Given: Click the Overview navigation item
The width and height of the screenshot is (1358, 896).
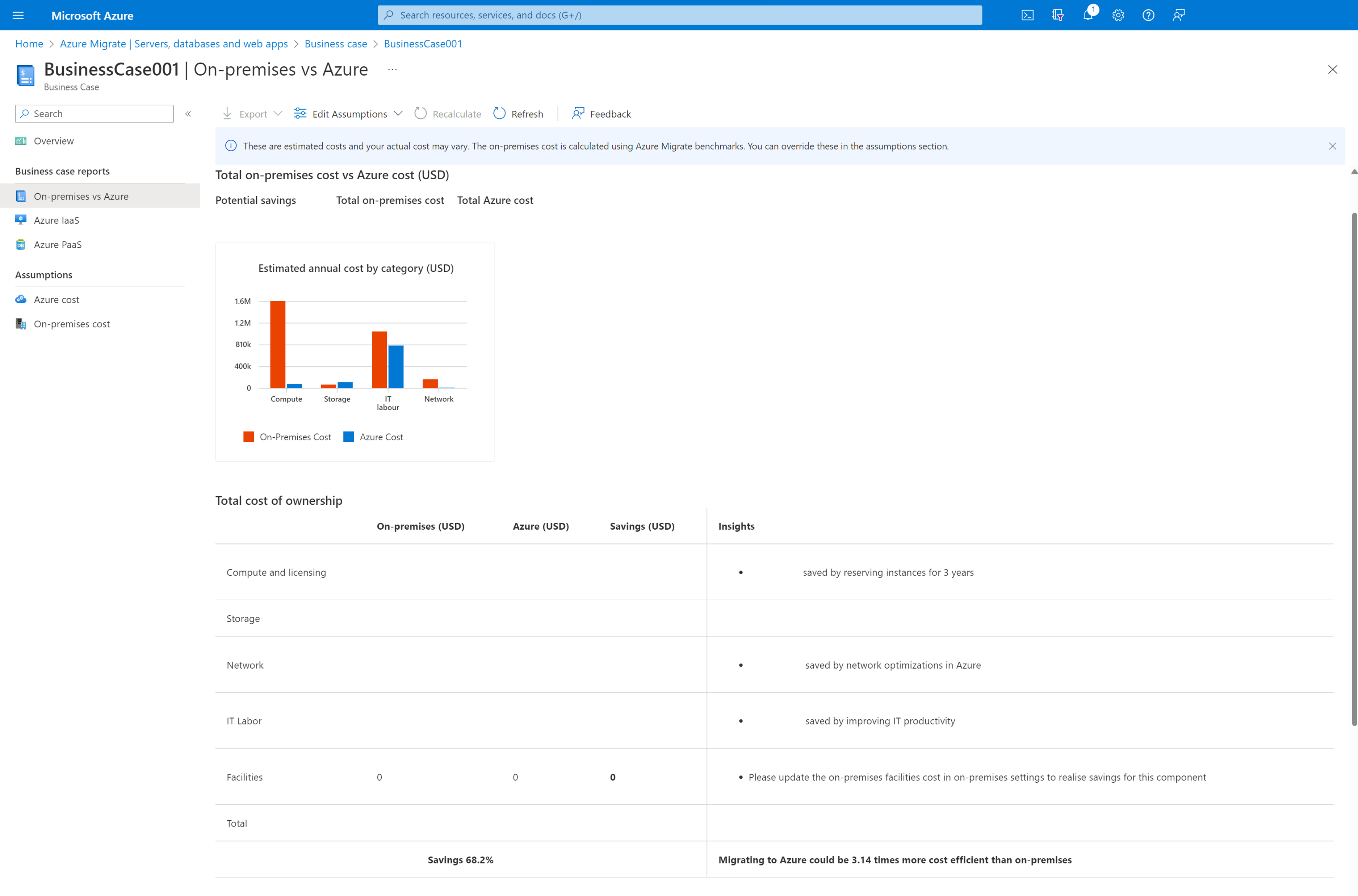Looking at the screenshot, I should 53,140.
